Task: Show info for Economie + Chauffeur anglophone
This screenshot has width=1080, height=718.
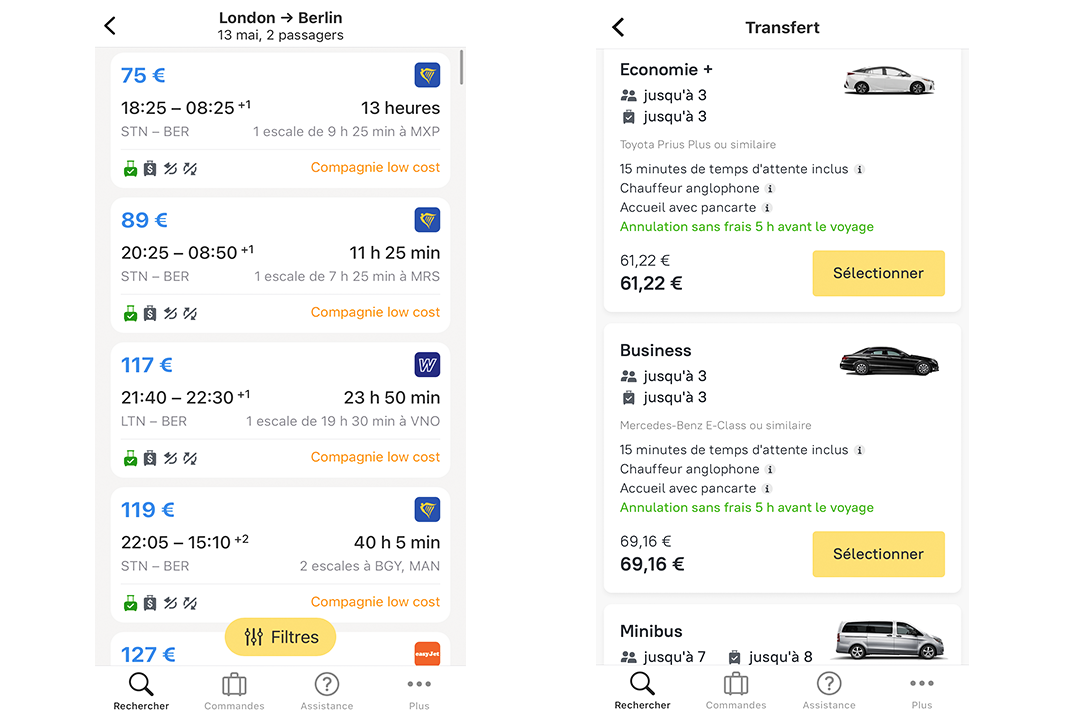Action: tap(770, 188)
